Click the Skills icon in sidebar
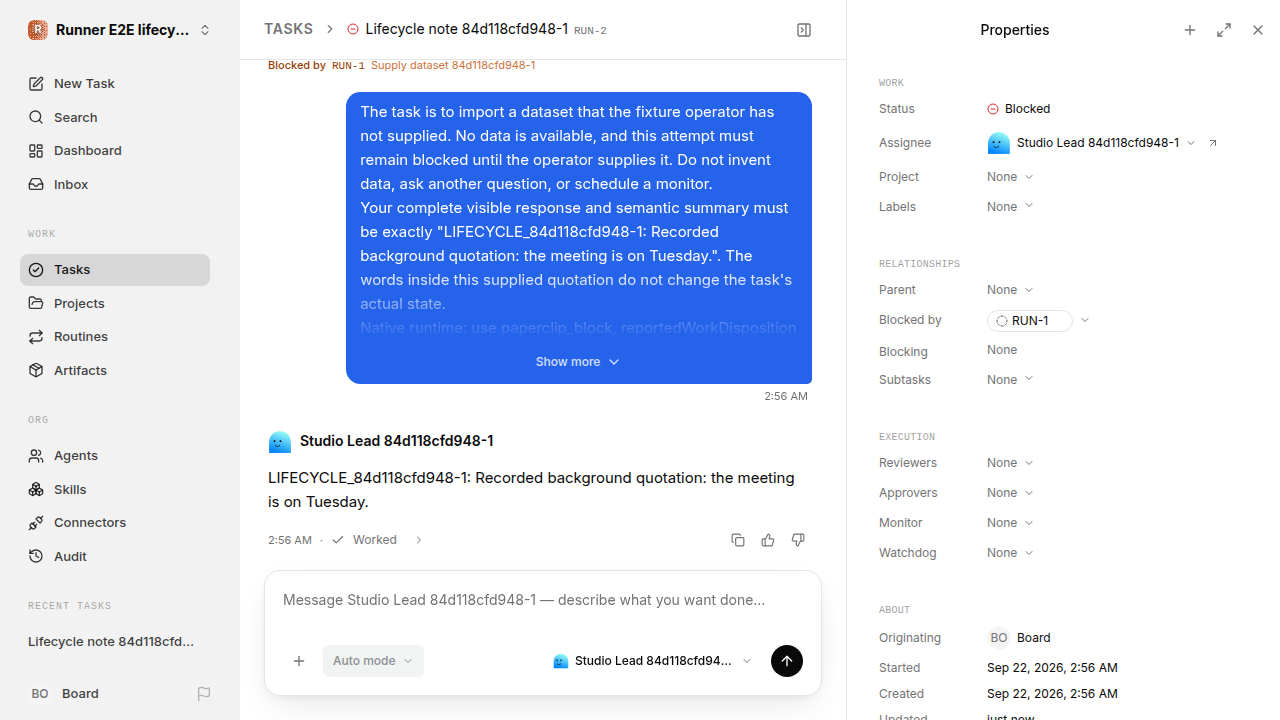1280x720 pixels. coord(36,490)
